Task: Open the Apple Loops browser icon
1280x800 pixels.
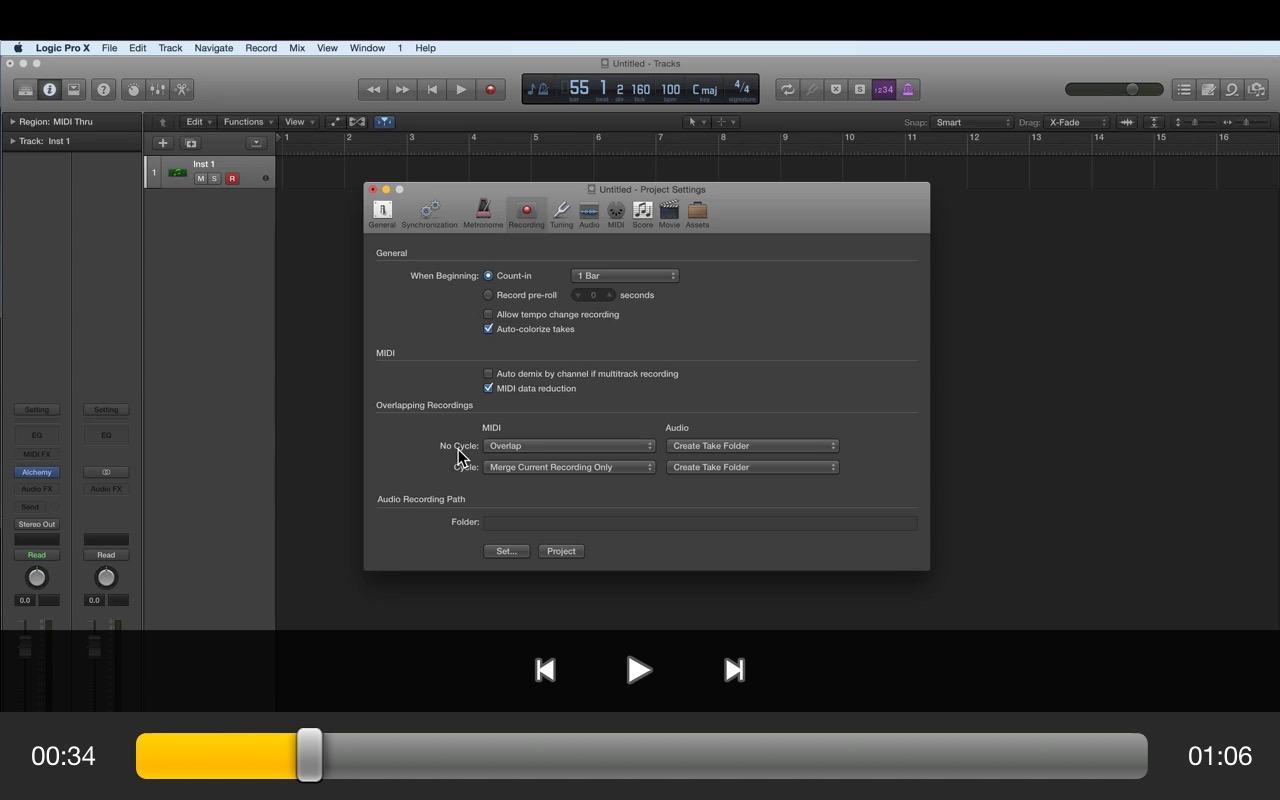Action: pos(1232,90)
